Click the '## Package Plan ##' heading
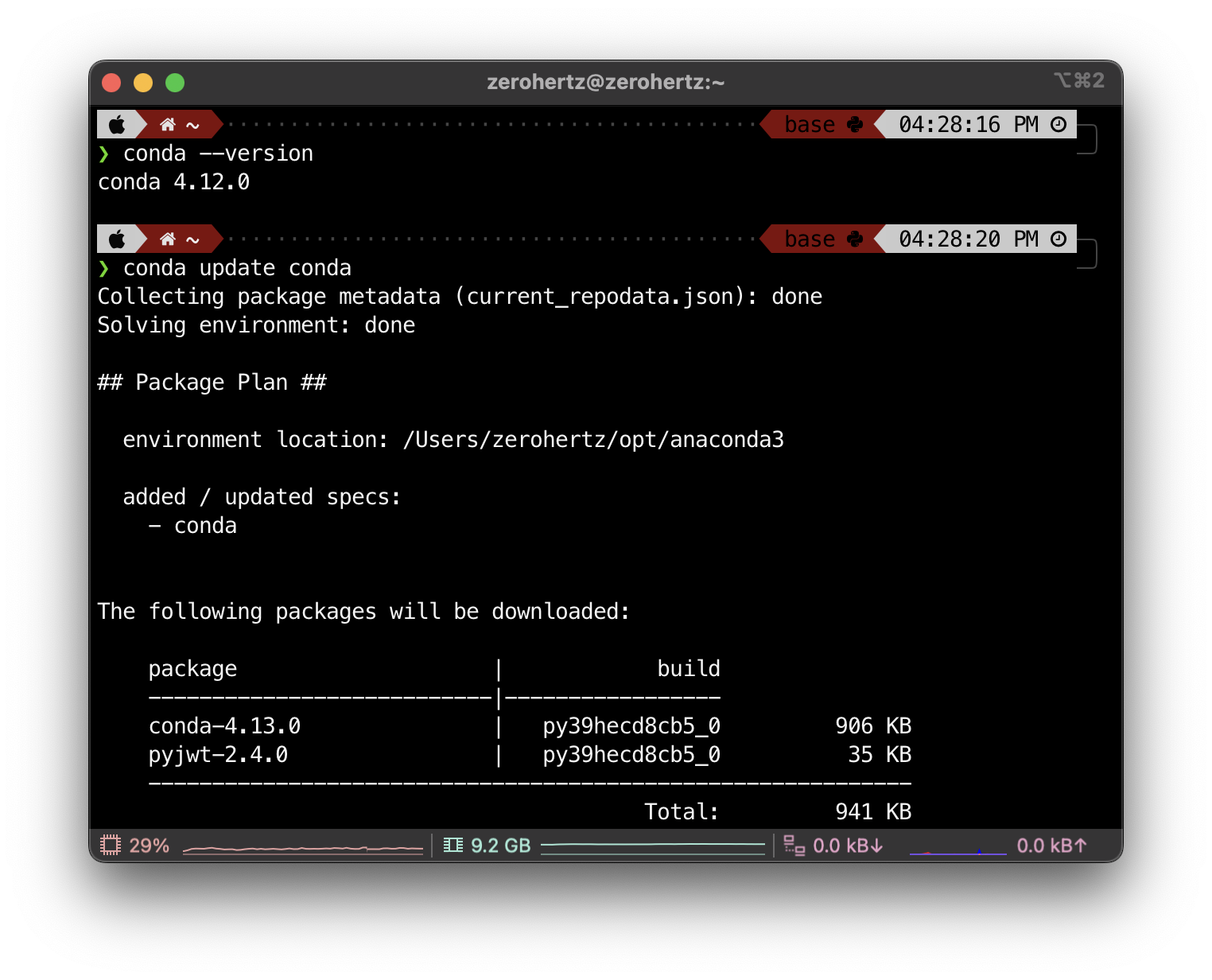This screenshot has height=980, width=1212. 212,383
